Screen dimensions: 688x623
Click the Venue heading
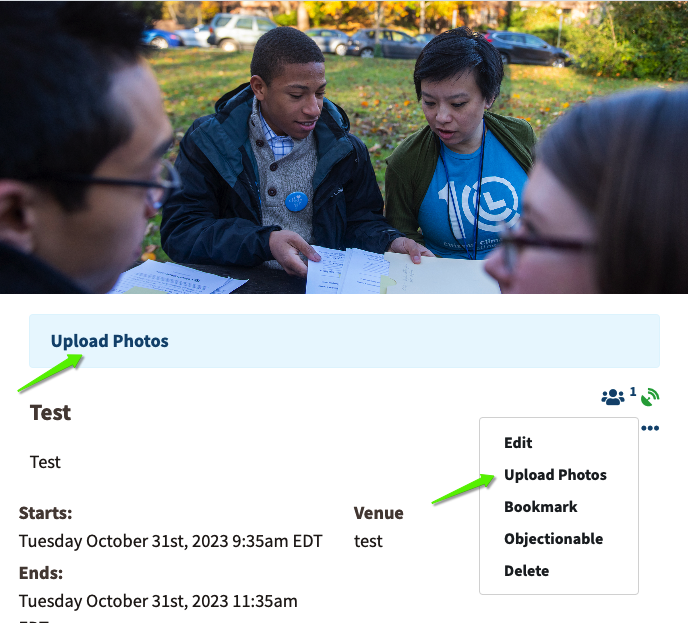378,513
